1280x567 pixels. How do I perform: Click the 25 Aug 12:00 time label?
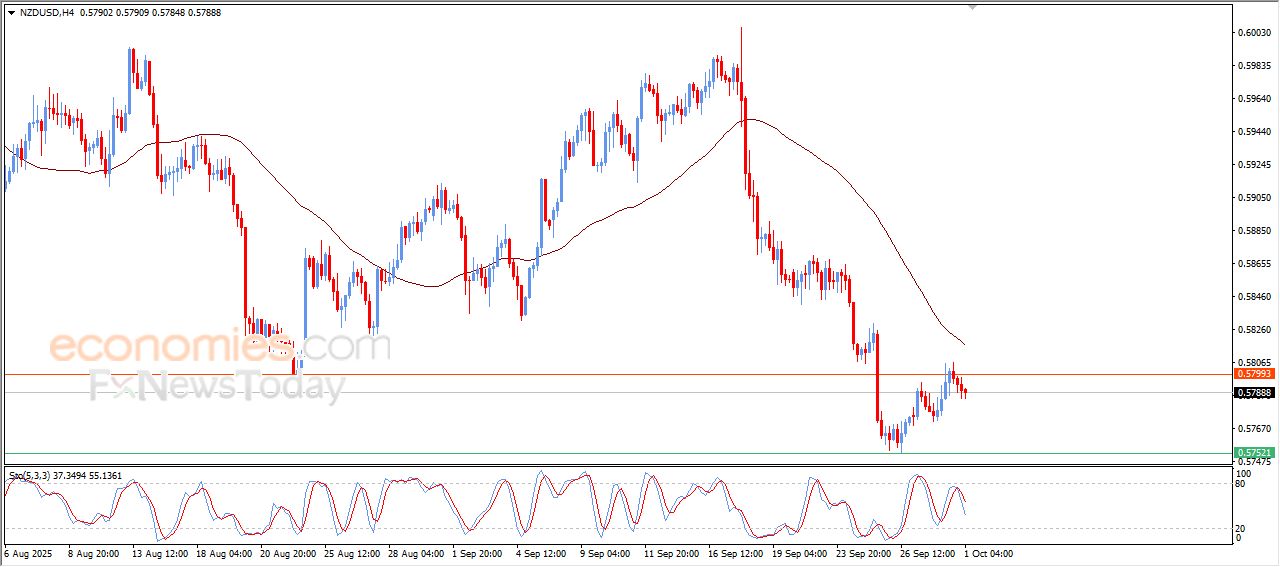click(x=353, y=552)
